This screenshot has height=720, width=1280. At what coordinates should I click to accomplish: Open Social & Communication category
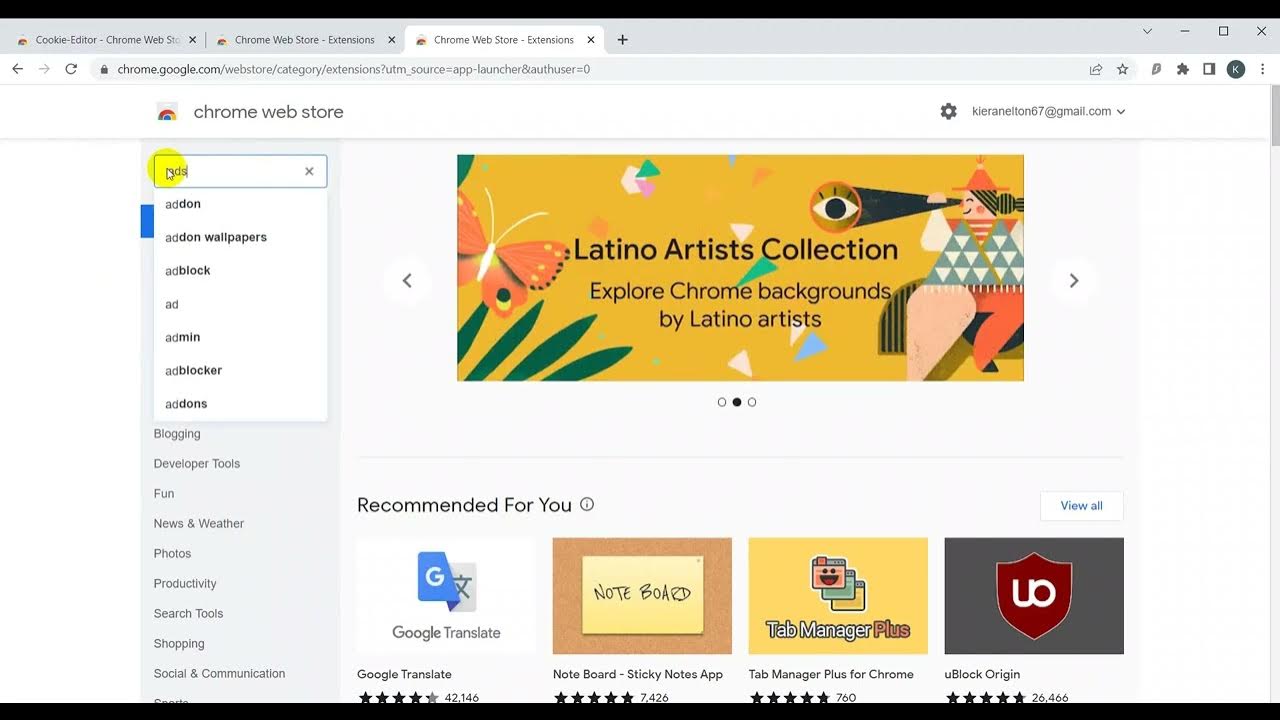(219, 674)
